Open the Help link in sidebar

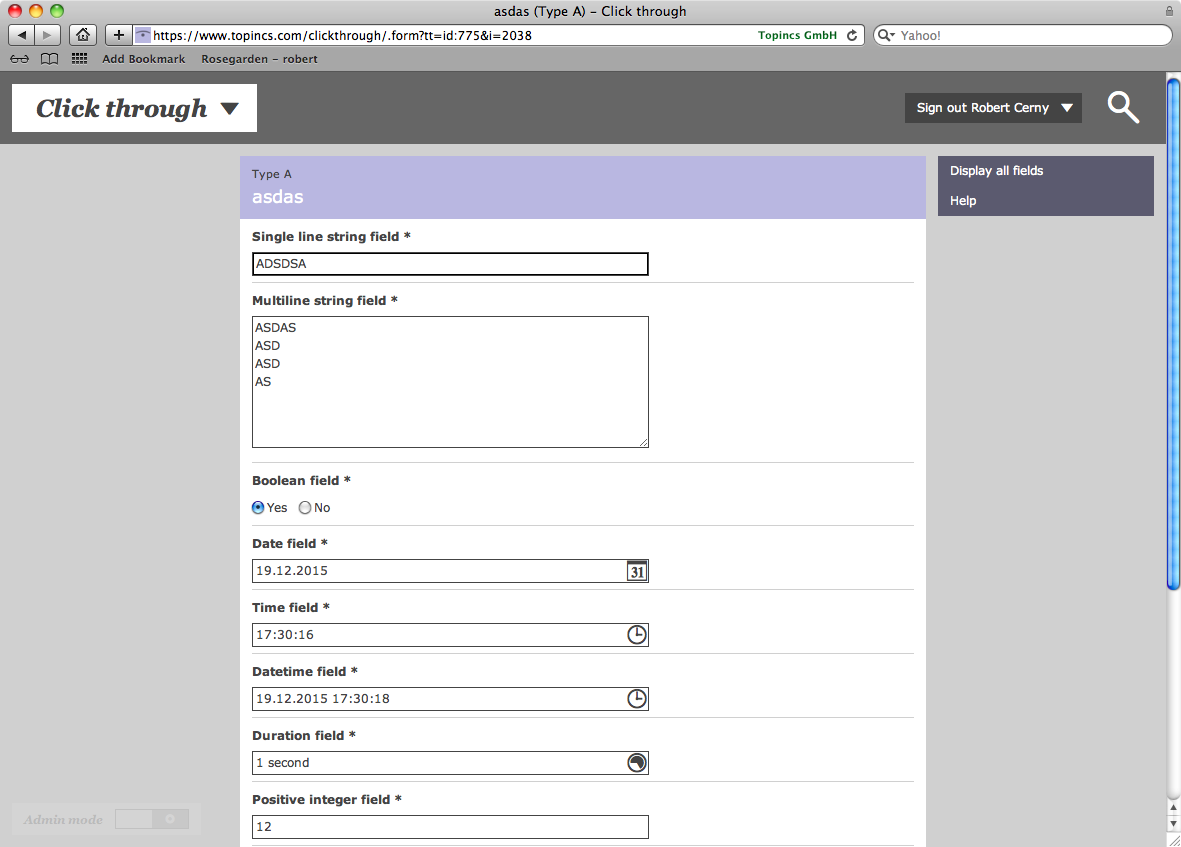tap(963, 201)
